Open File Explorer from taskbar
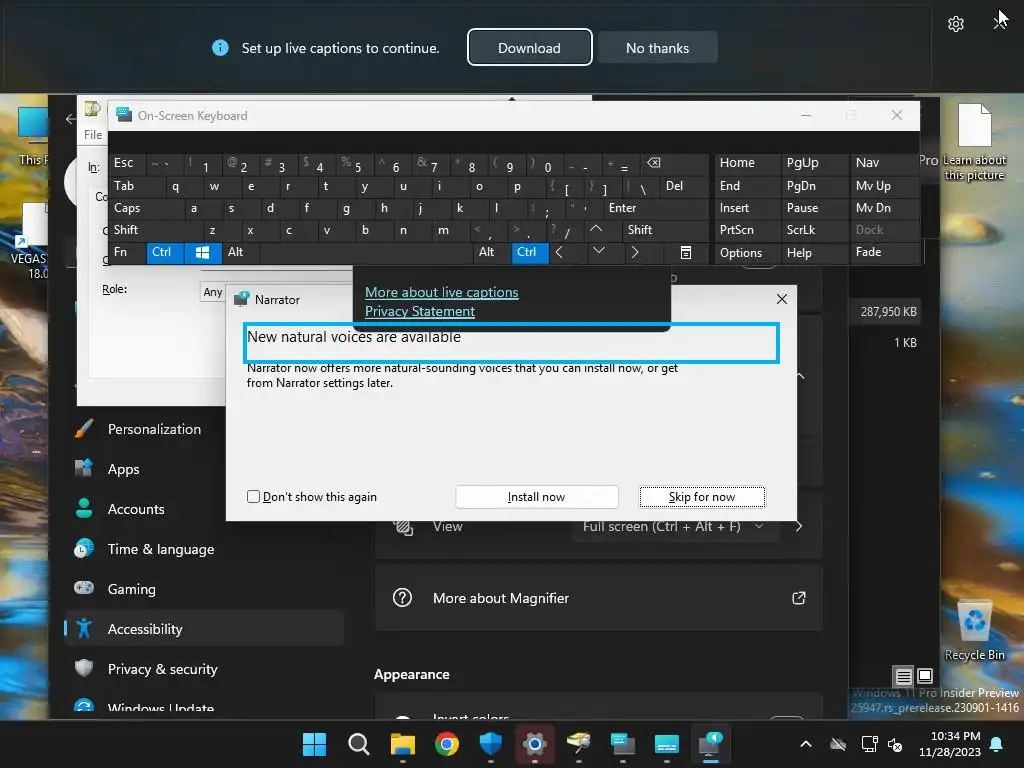The height and width of the screenshot is (768, 1024). click(x=402, y=744)
